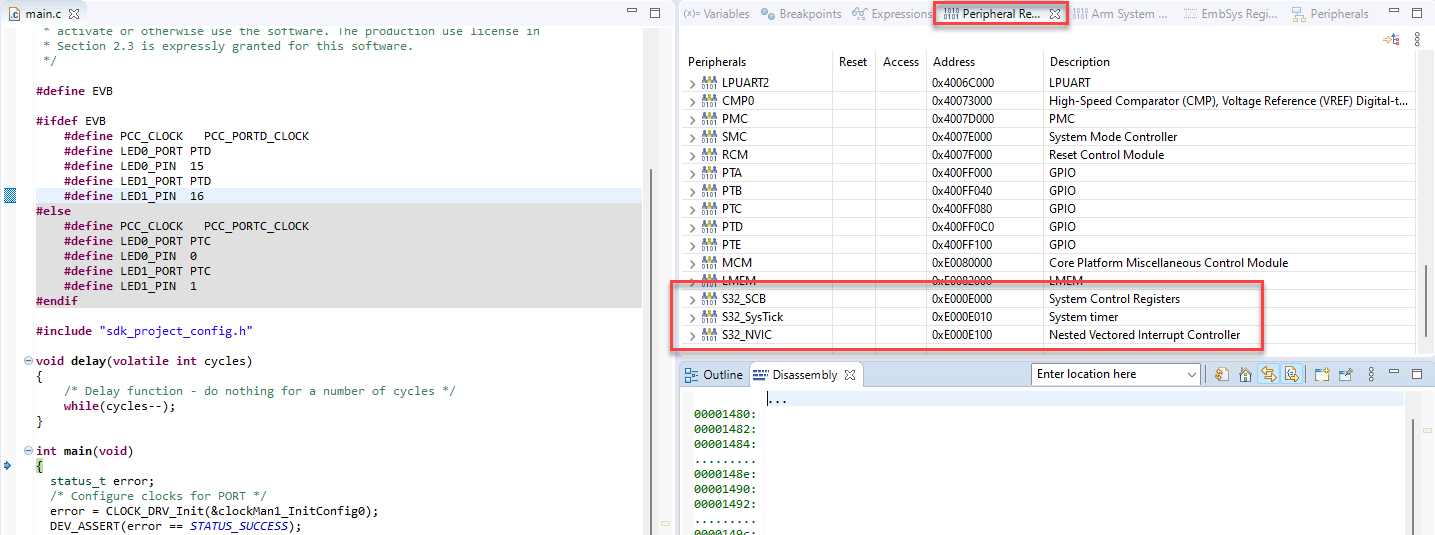Click the Description column header

click(x=1230, y=62)
